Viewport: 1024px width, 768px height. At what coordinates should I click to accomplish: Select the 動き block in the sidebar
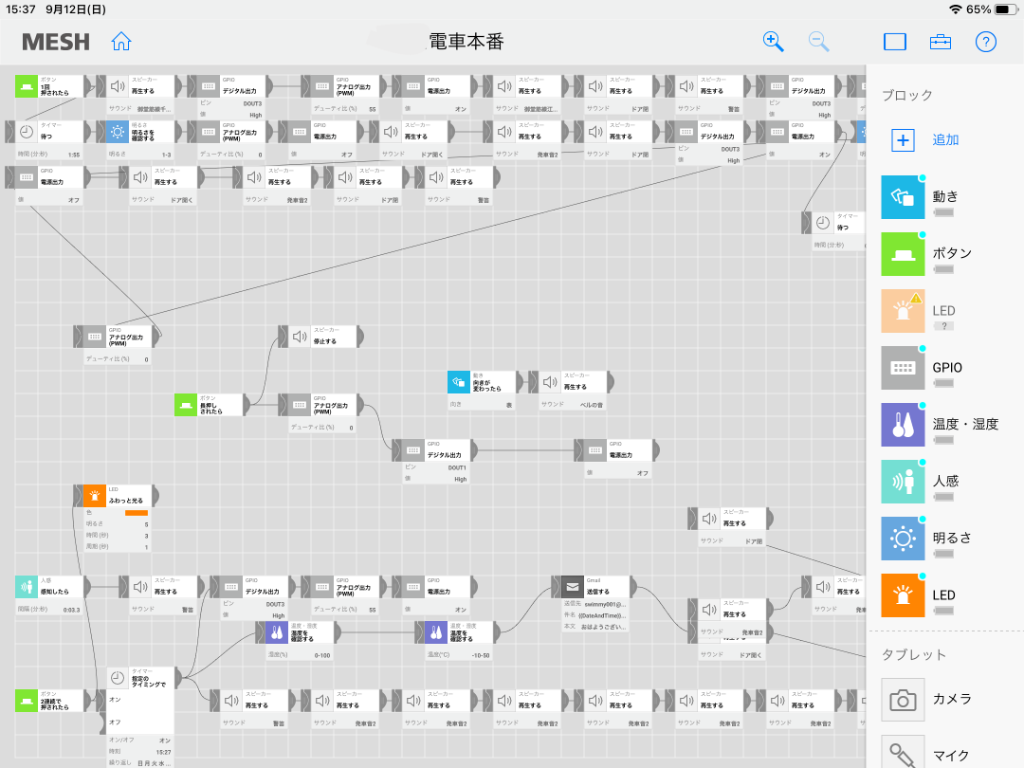pos(903,197)
